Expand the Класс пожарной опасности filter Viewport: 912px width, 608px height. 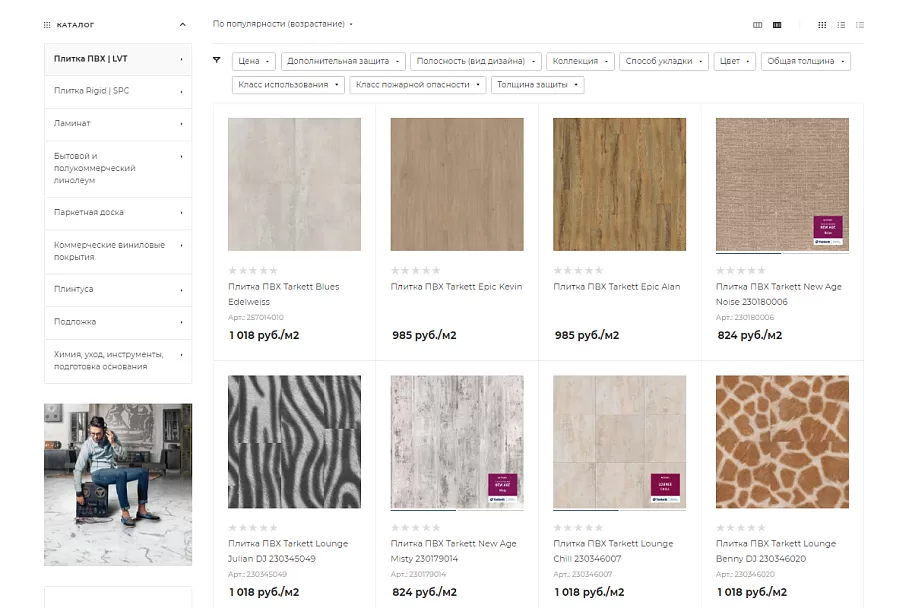[418, 85]
